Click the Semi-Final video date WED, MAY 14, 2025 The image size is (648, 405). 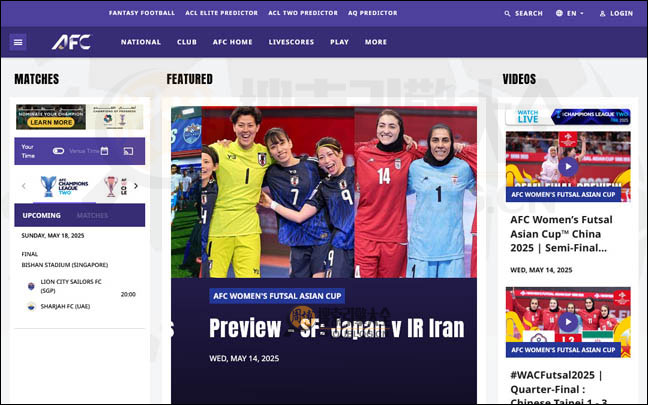click(541, 270)
